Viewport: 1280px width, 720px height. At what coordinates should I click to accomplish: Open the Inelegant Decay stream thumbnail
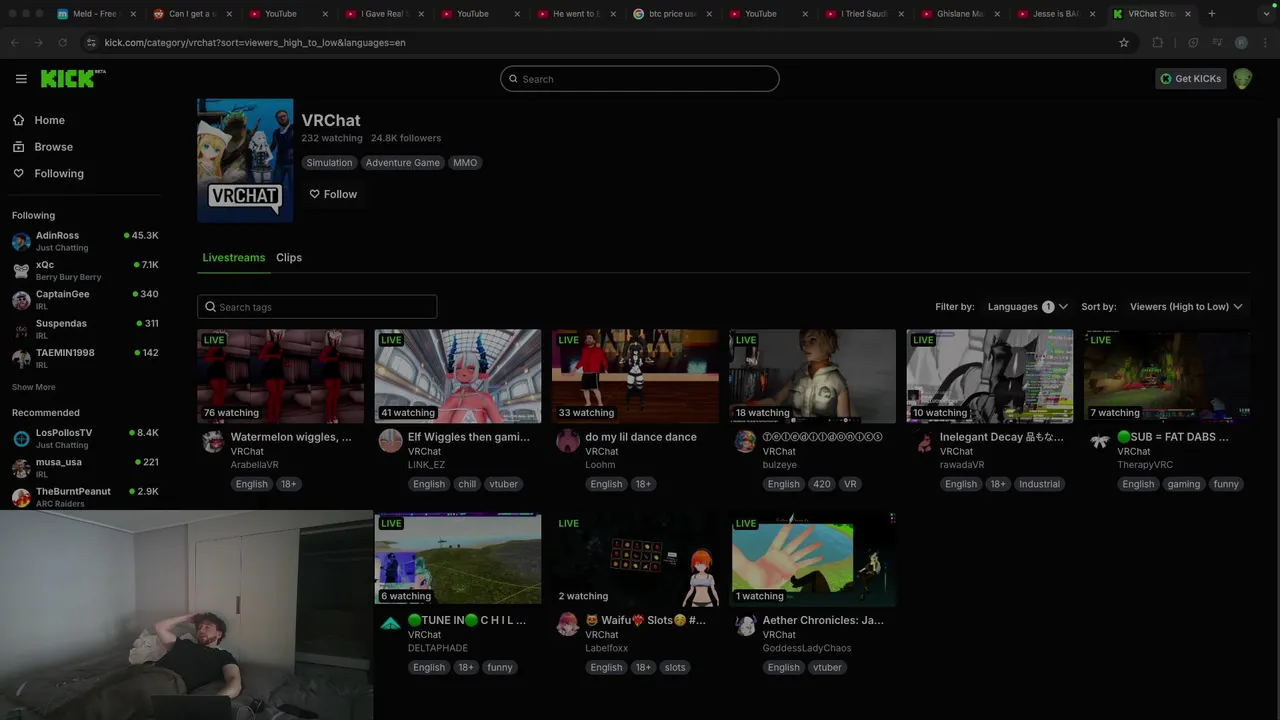pyautogui.click(x=990, y=376)
